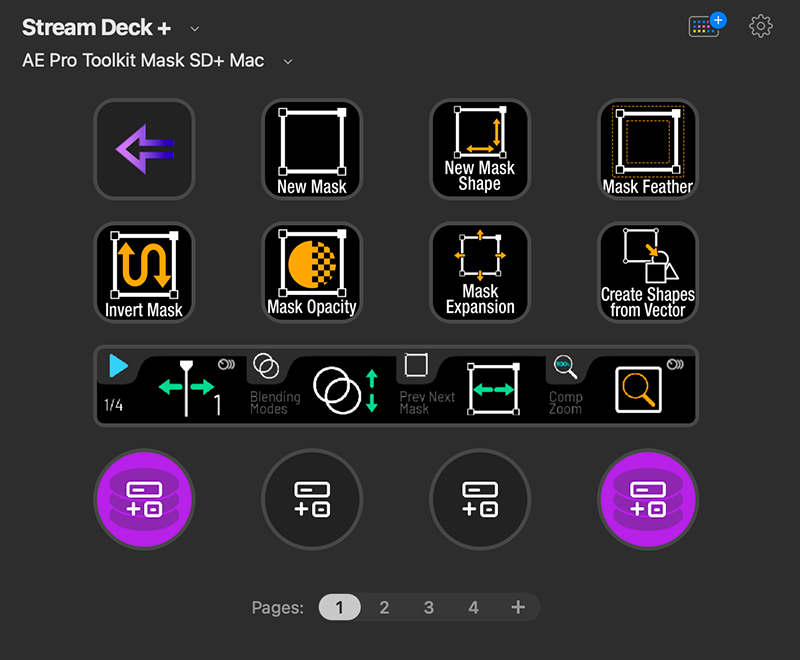Open the Stream Deck store icon
The width and height of the screenshot is (800, 660).
coord(706,25)
